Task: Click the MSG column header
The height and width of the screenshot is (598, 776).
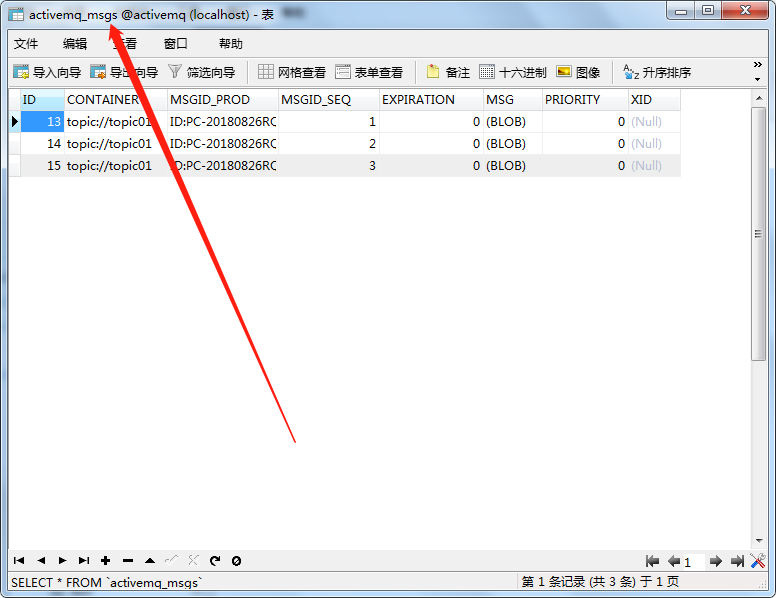Action: tap(513, 100)
